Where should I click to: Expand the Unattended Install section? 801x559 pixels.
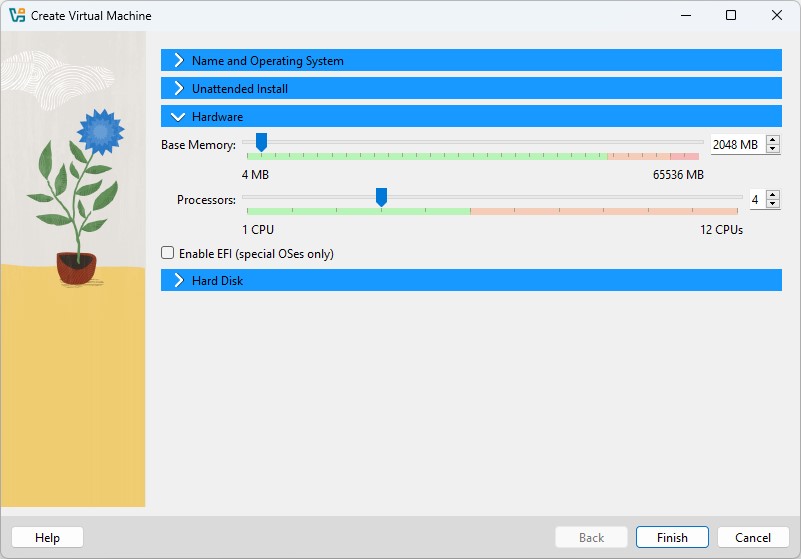click(x=471, y=88)
